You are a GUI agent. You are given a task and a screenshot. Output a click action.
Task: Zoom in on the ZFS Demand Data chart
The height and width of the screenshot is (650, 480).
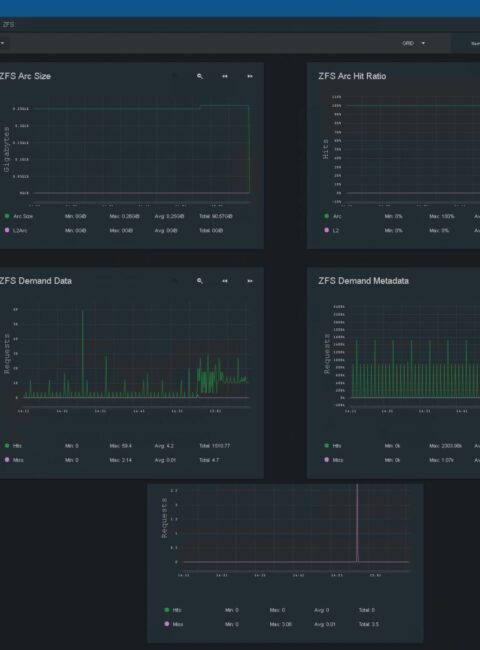(x=200, y=281)
